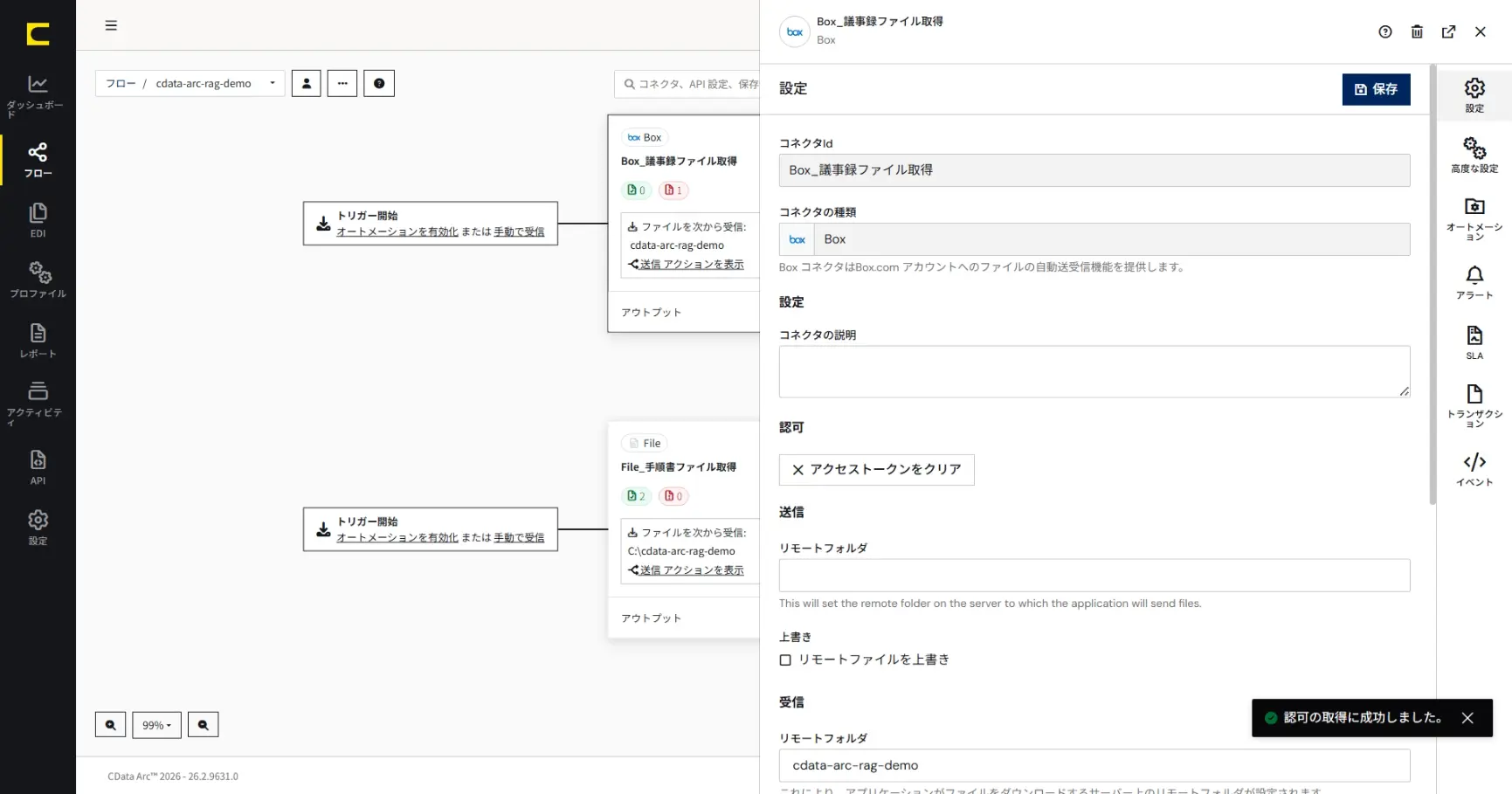Open the left sidebar 設定 gear
This screenshot has width=1512, height=794.
(x=38, y=528)
